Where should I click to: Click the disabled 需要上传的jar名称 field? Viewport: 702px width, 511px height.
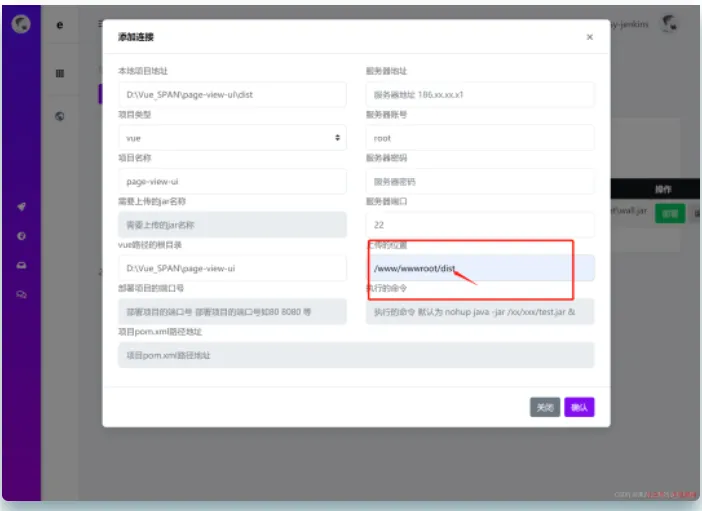click(x=232, y=225)
